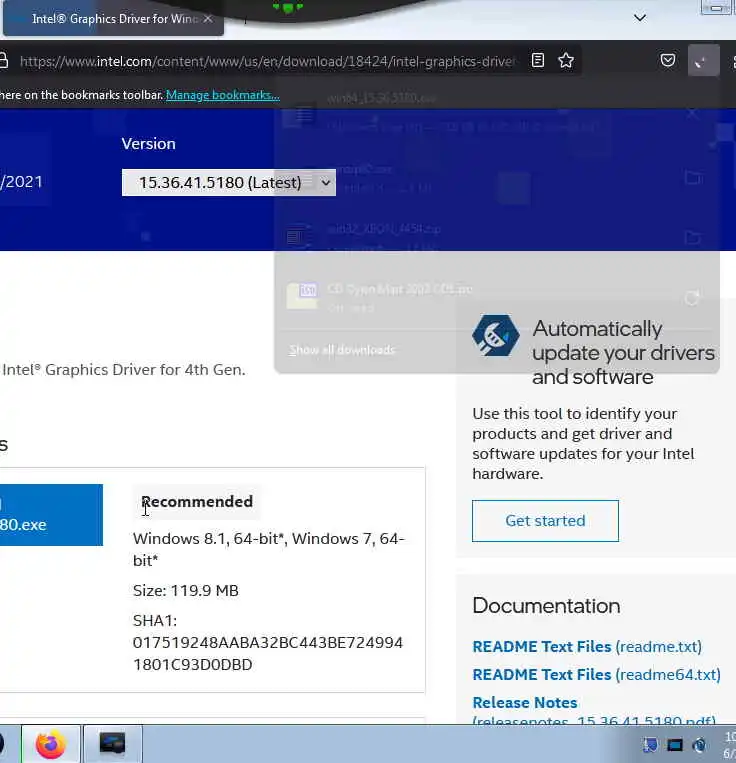Click Show all downloads in the panel
The height and width of the screenshot is (763, 736).
[342, 350]
